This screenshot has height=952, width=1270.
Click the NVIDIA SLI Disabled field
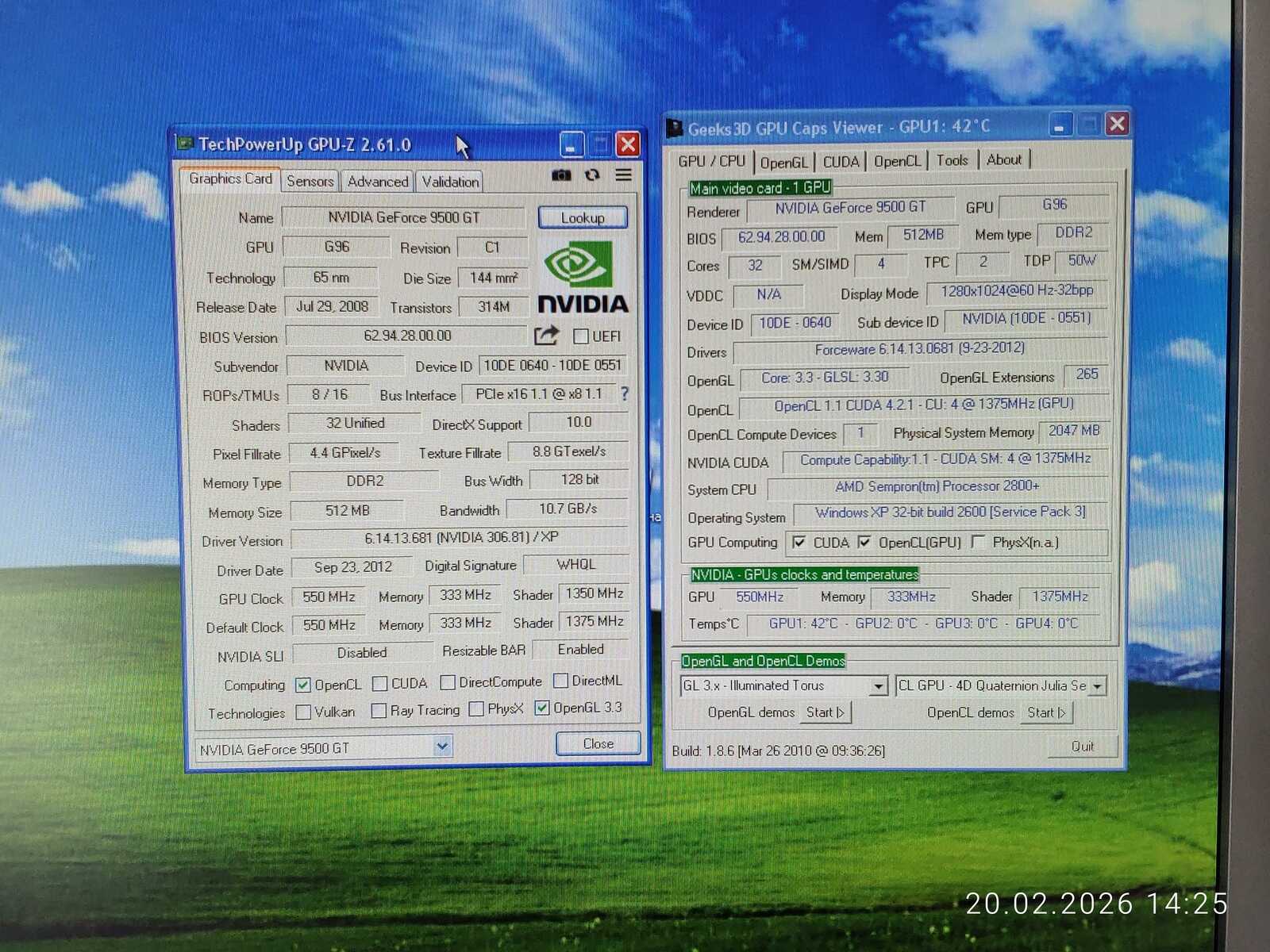coord(362,653)
